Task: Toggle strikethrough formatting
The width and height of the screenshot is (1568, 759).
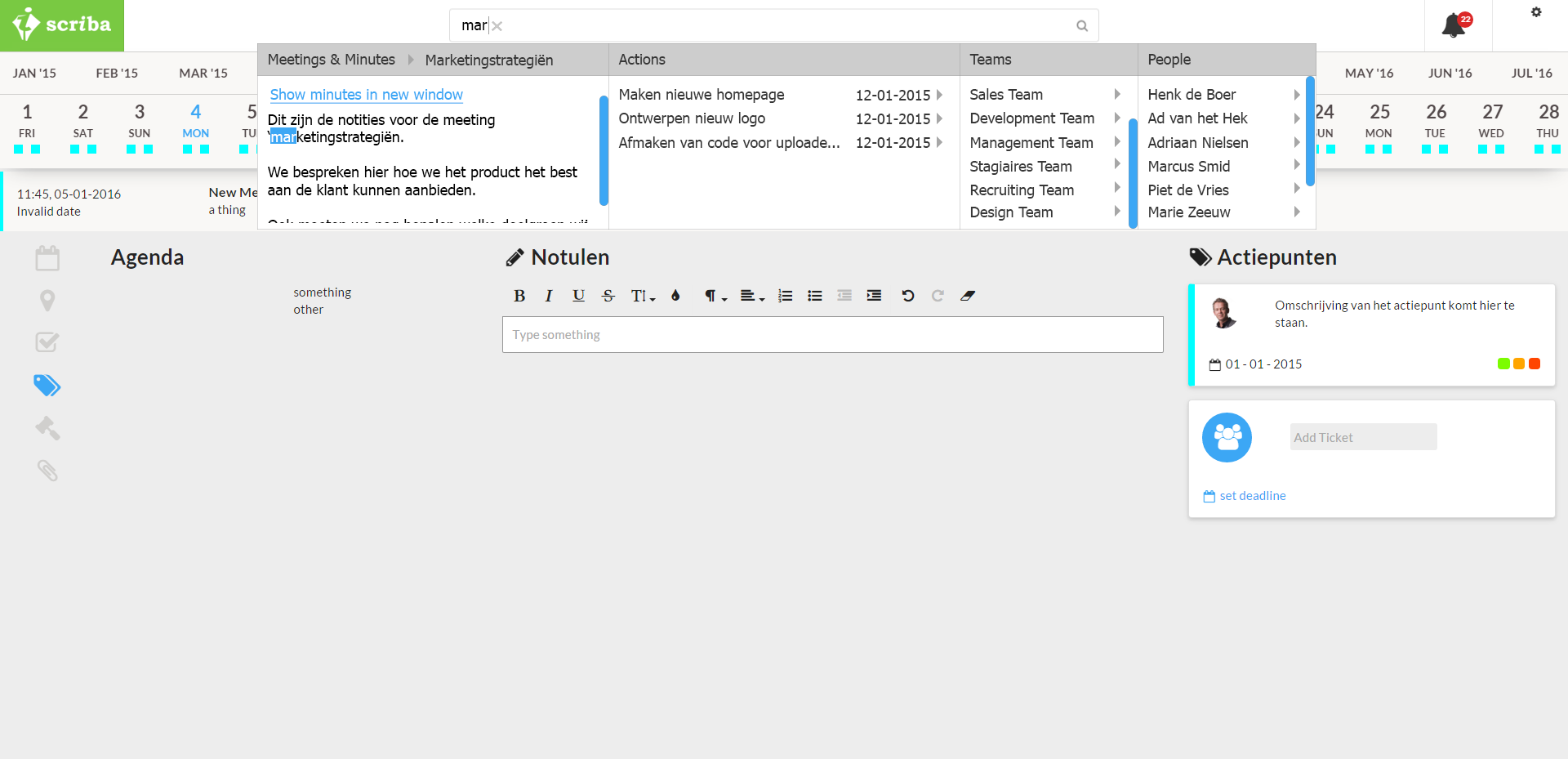Action: point(608,296)
